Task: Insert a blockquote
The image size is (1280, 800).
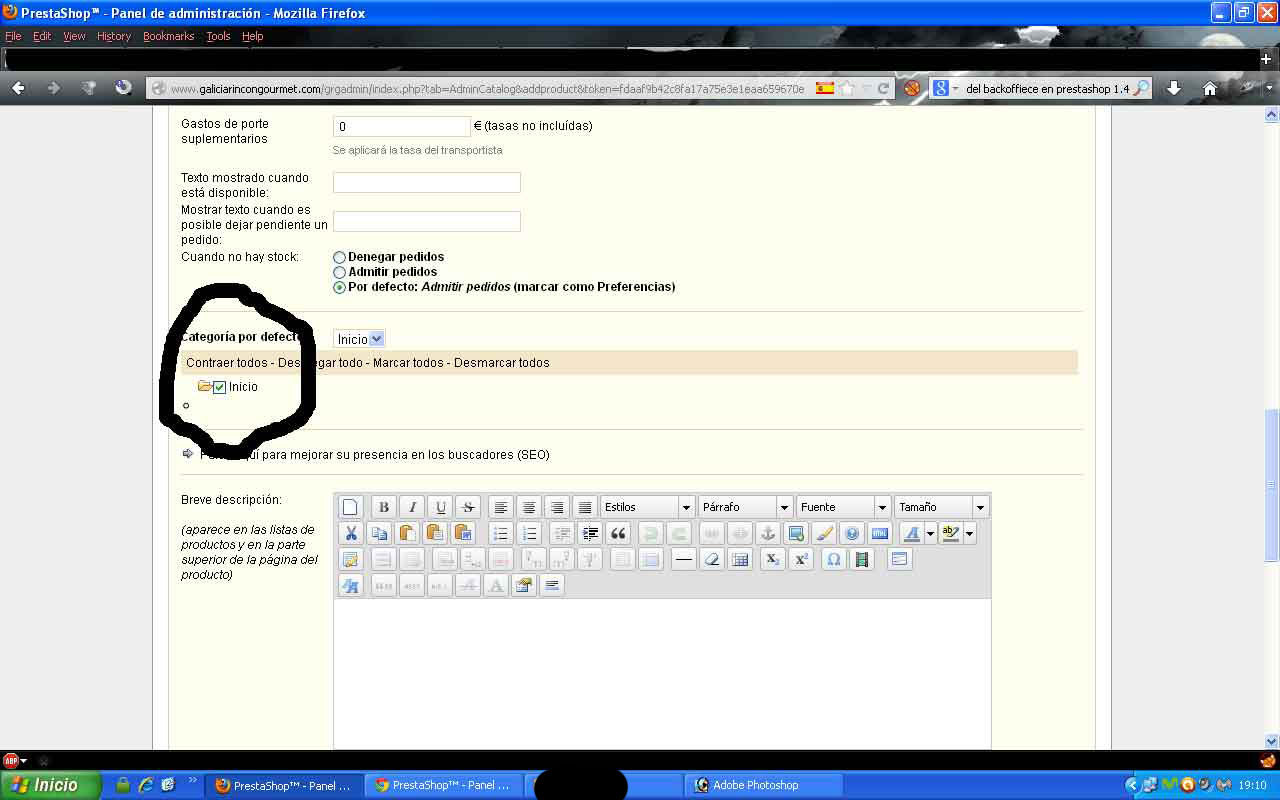Action: 618,533
